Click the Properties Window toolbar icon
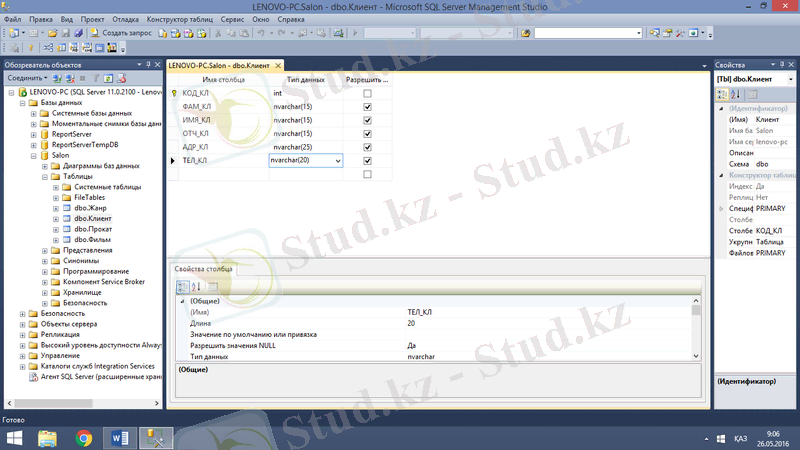 click(667, 33)
